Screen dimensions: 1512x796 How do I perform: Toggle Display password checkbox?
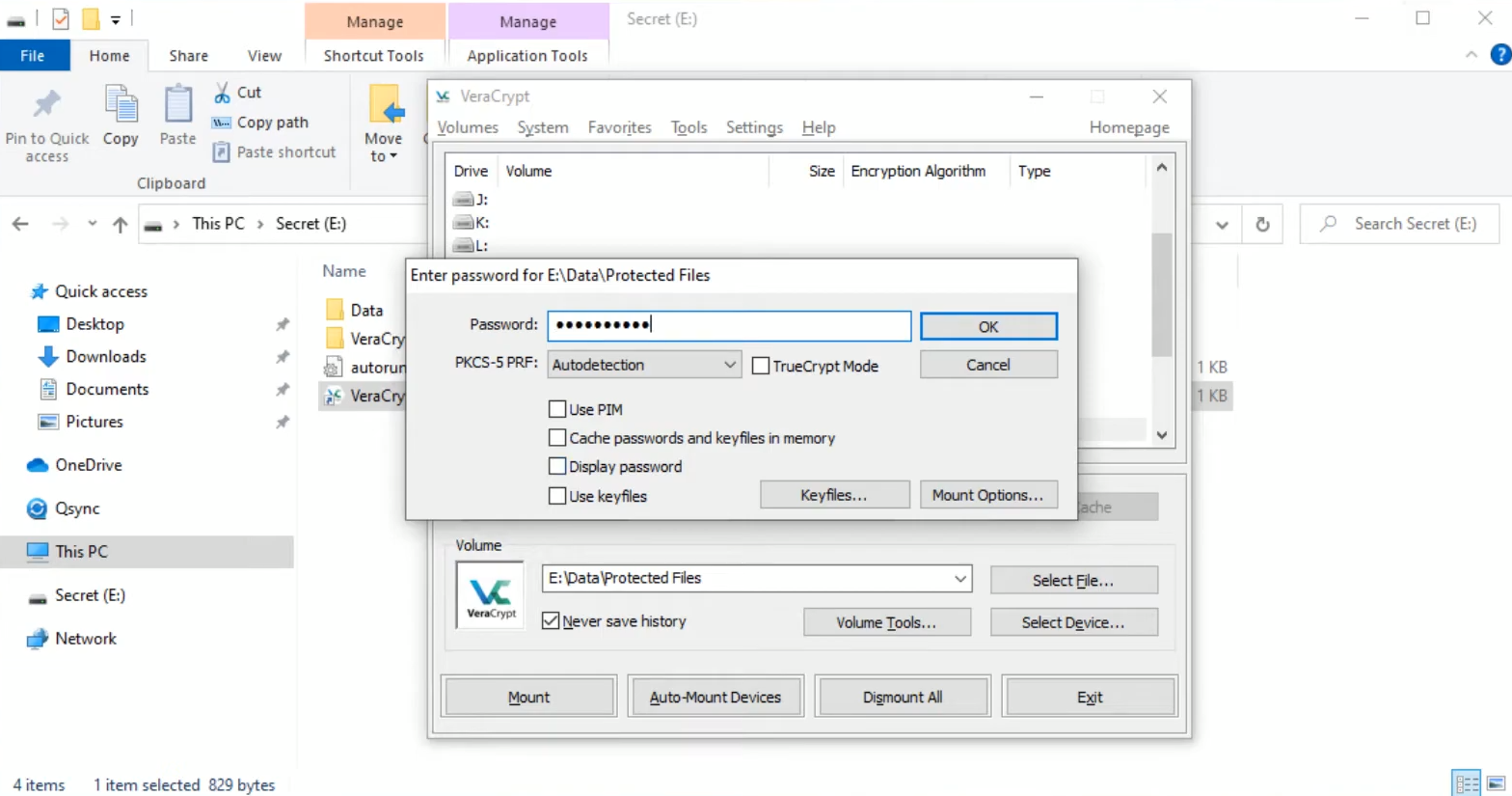[557, 467]
